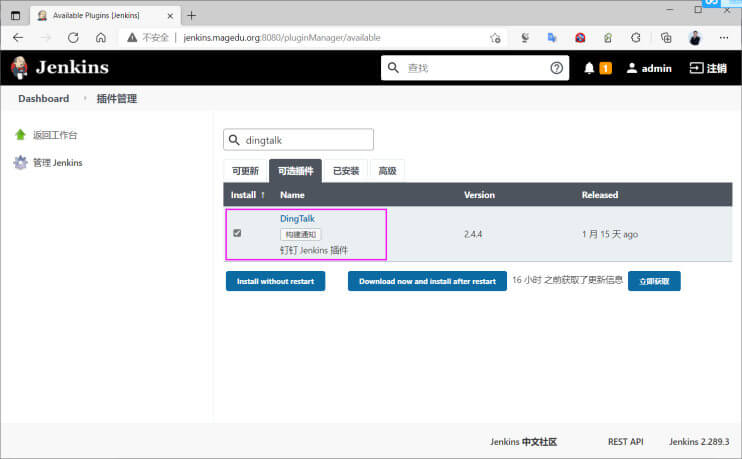742x459 pixels.
Task: Open Manage Jenkins gear icon
Action: tap(20, 162)
